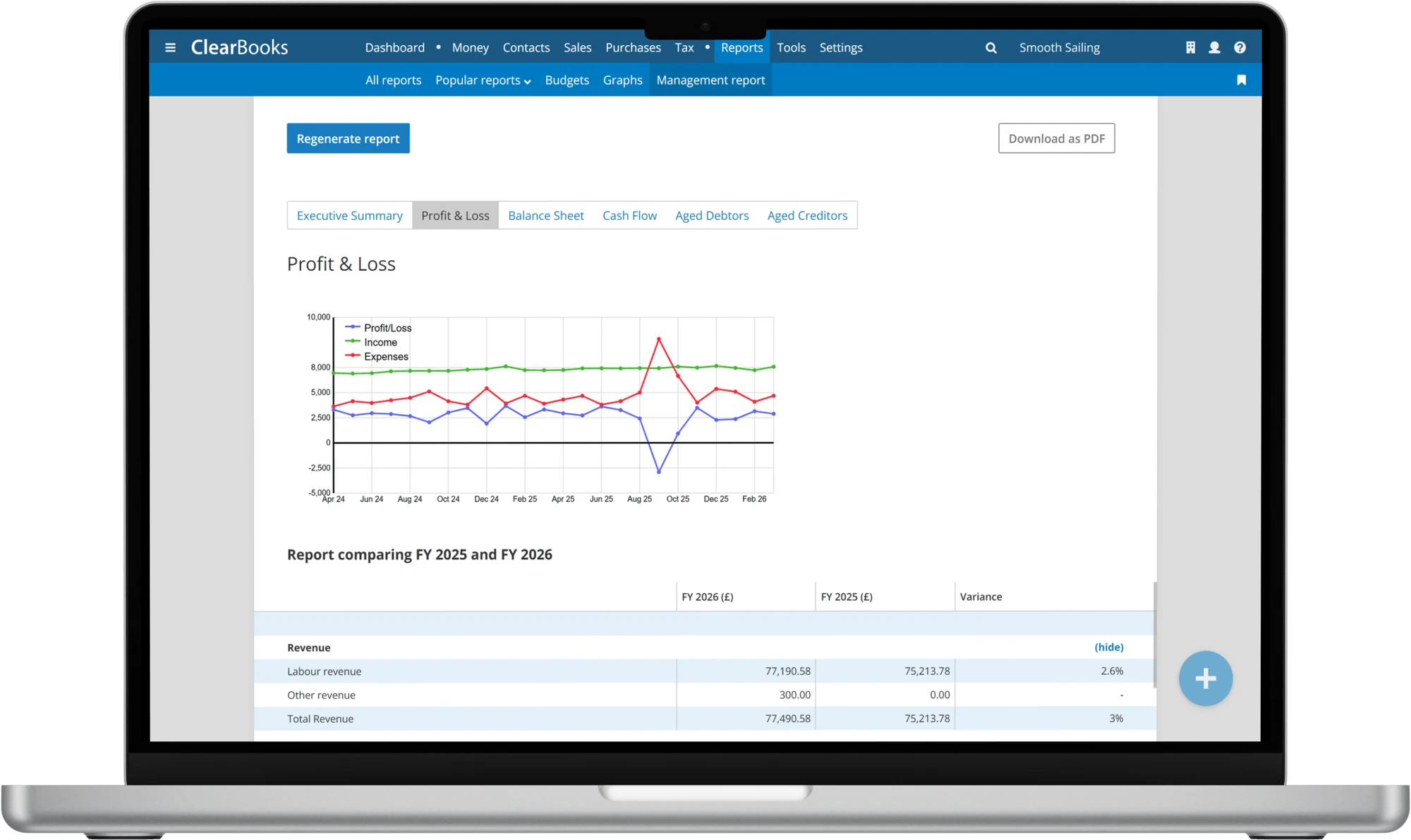The height and width of the screenshot is (840, 1411).
Task: Open the Contacts menu
Action: [x=526, y=47]
